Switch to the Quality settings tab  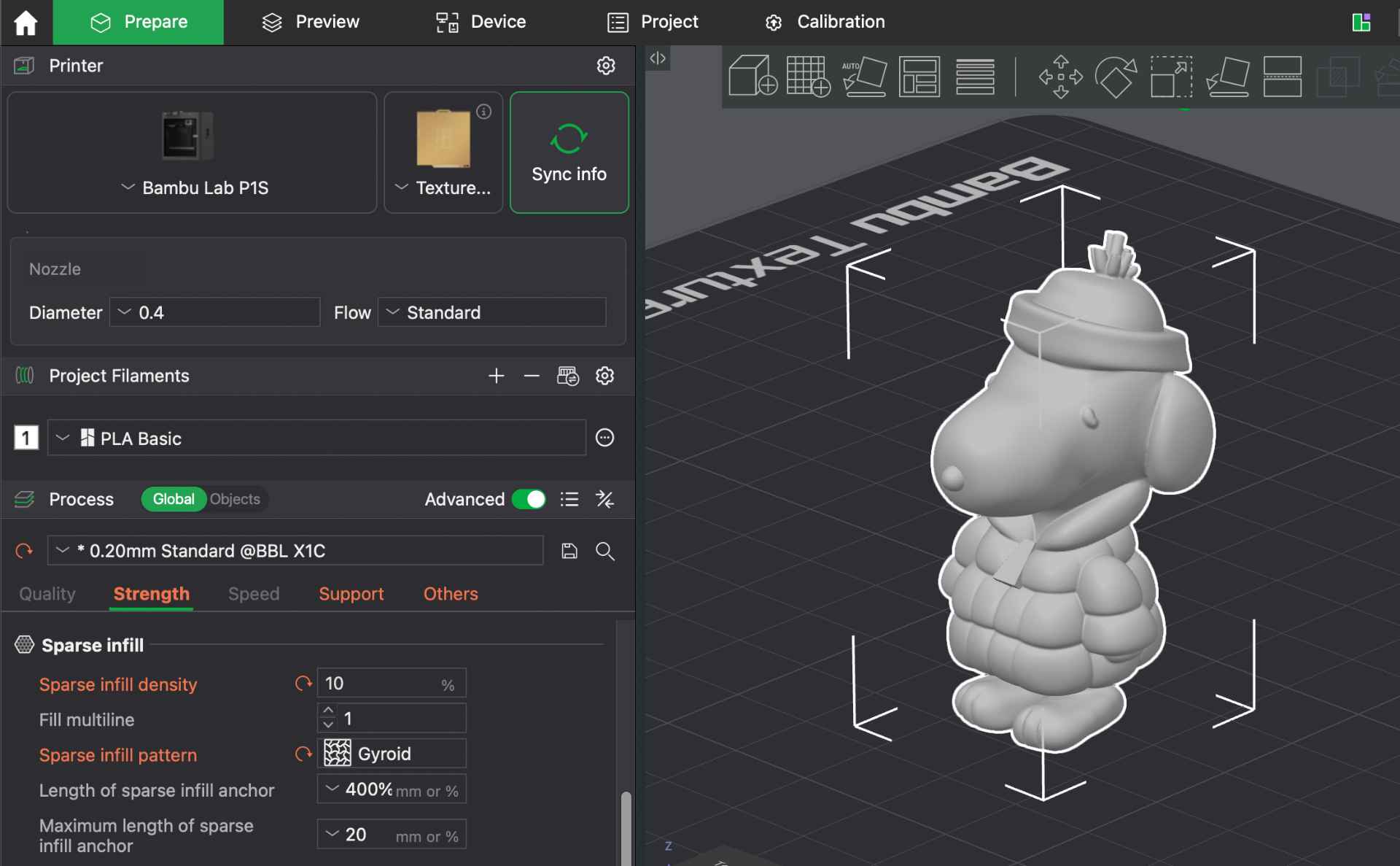(47, 594)
